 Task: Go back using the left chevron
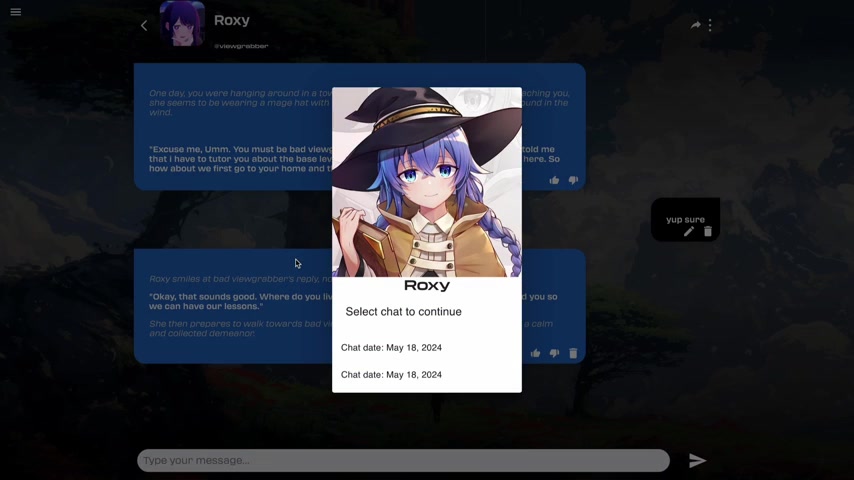[x=144, y=26]
